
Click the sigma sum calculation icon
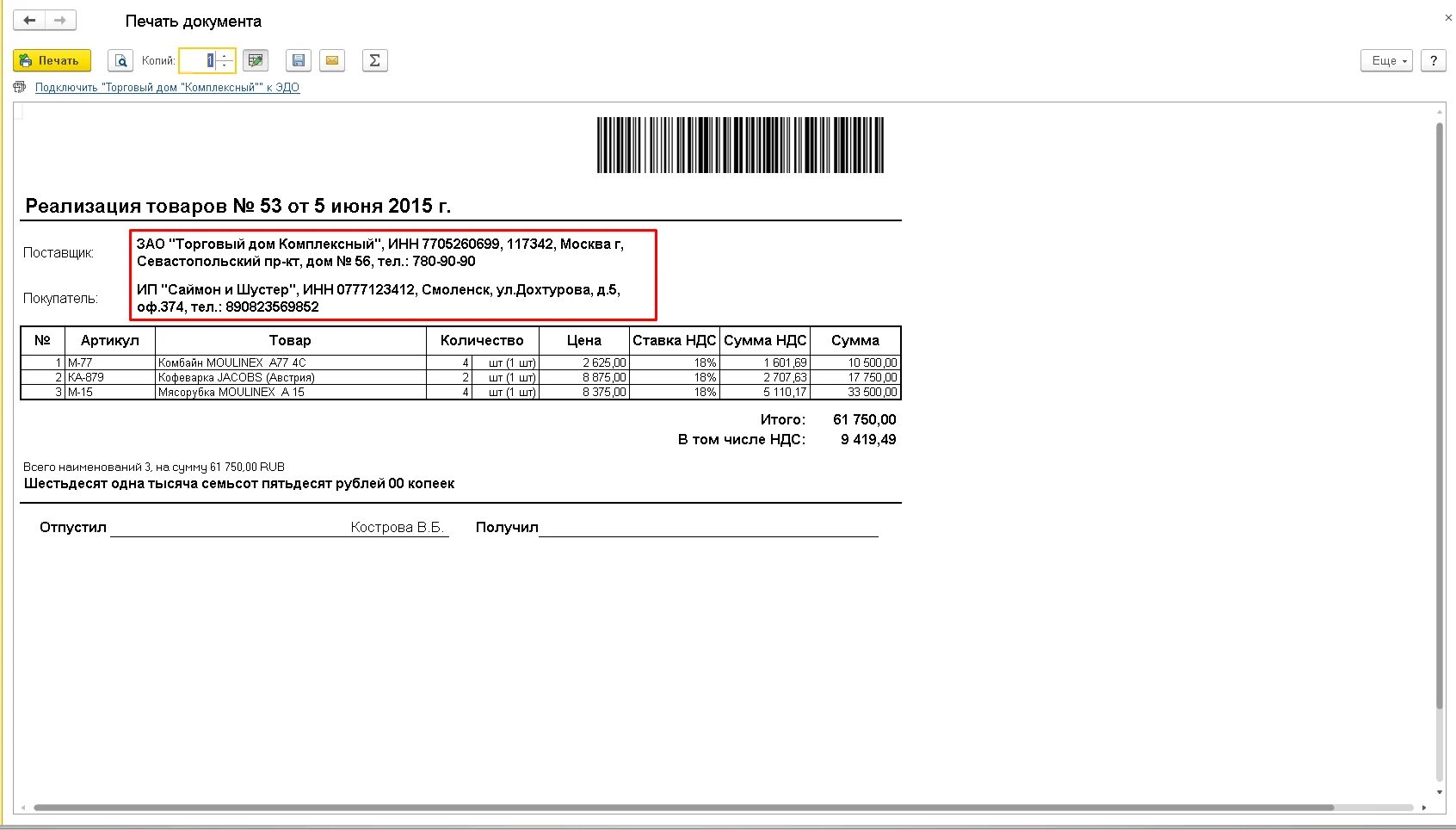(x=374, y=60)
